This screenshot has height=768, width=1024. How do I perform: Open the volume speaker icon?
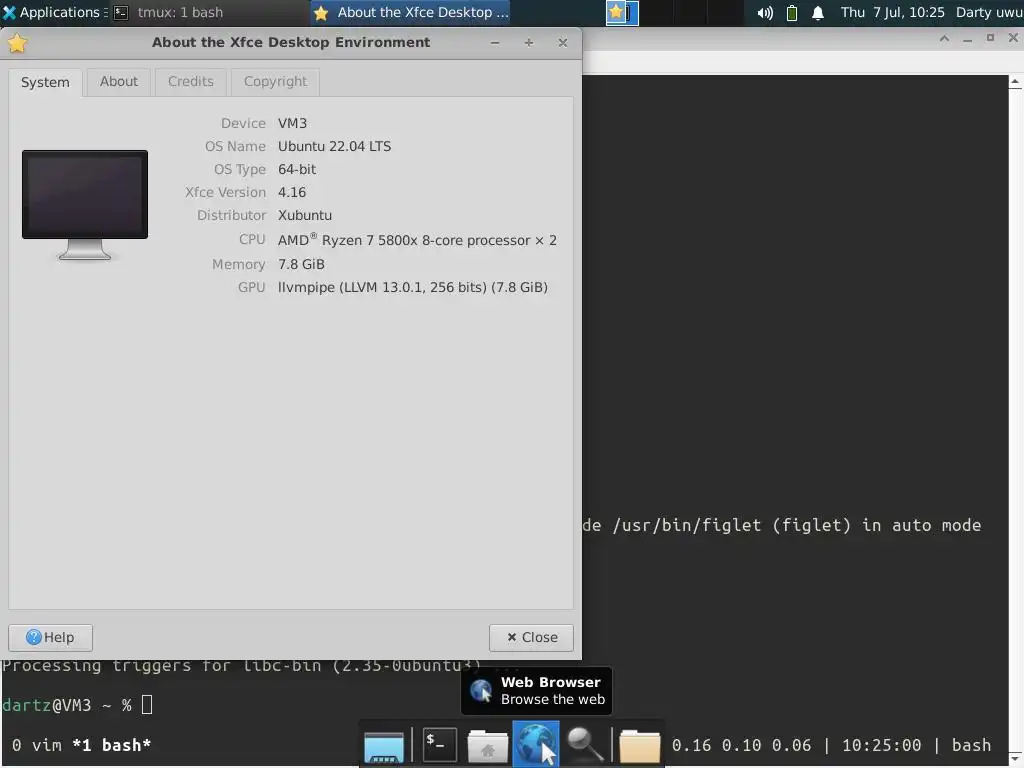point(765,12)
